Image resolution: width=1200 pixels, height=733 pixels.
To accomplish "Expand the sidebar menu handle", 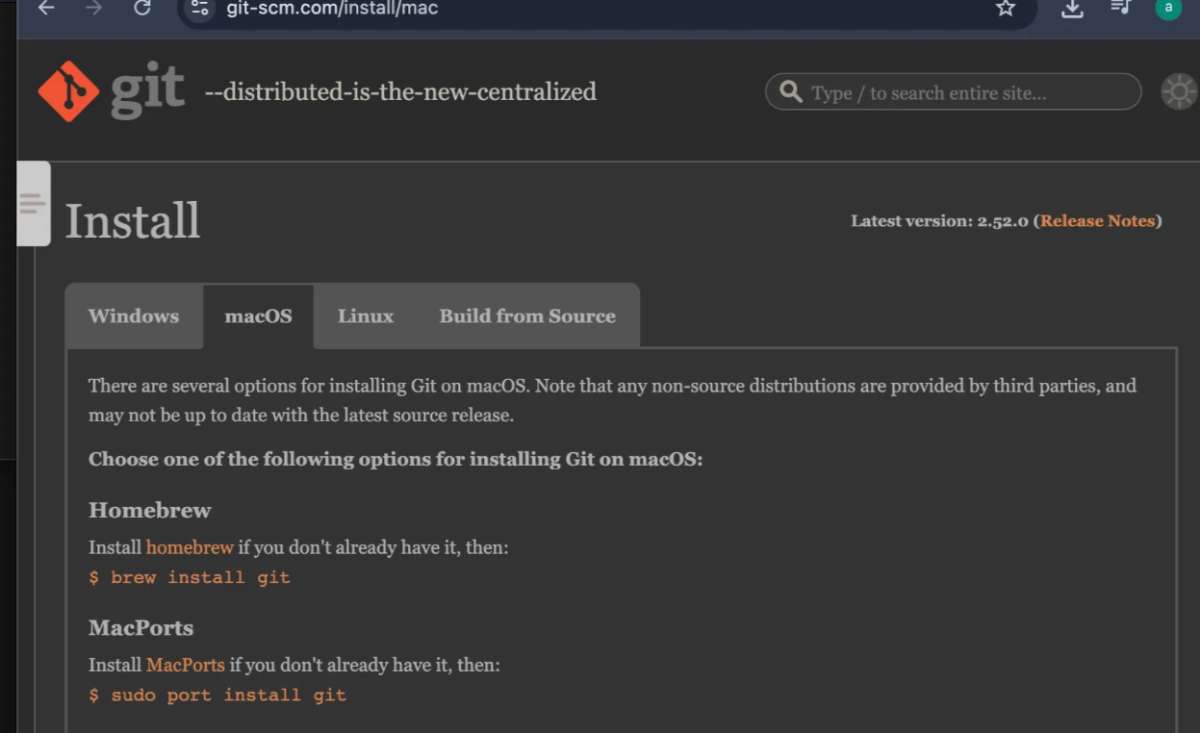I will coord(33,204).
